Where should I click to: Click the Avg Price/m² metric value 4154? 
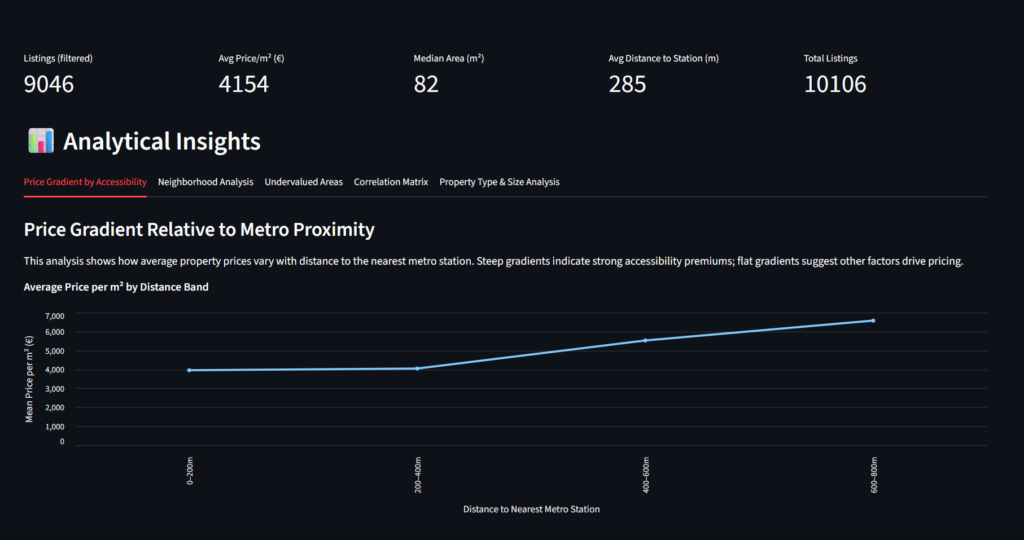point(244,84)
